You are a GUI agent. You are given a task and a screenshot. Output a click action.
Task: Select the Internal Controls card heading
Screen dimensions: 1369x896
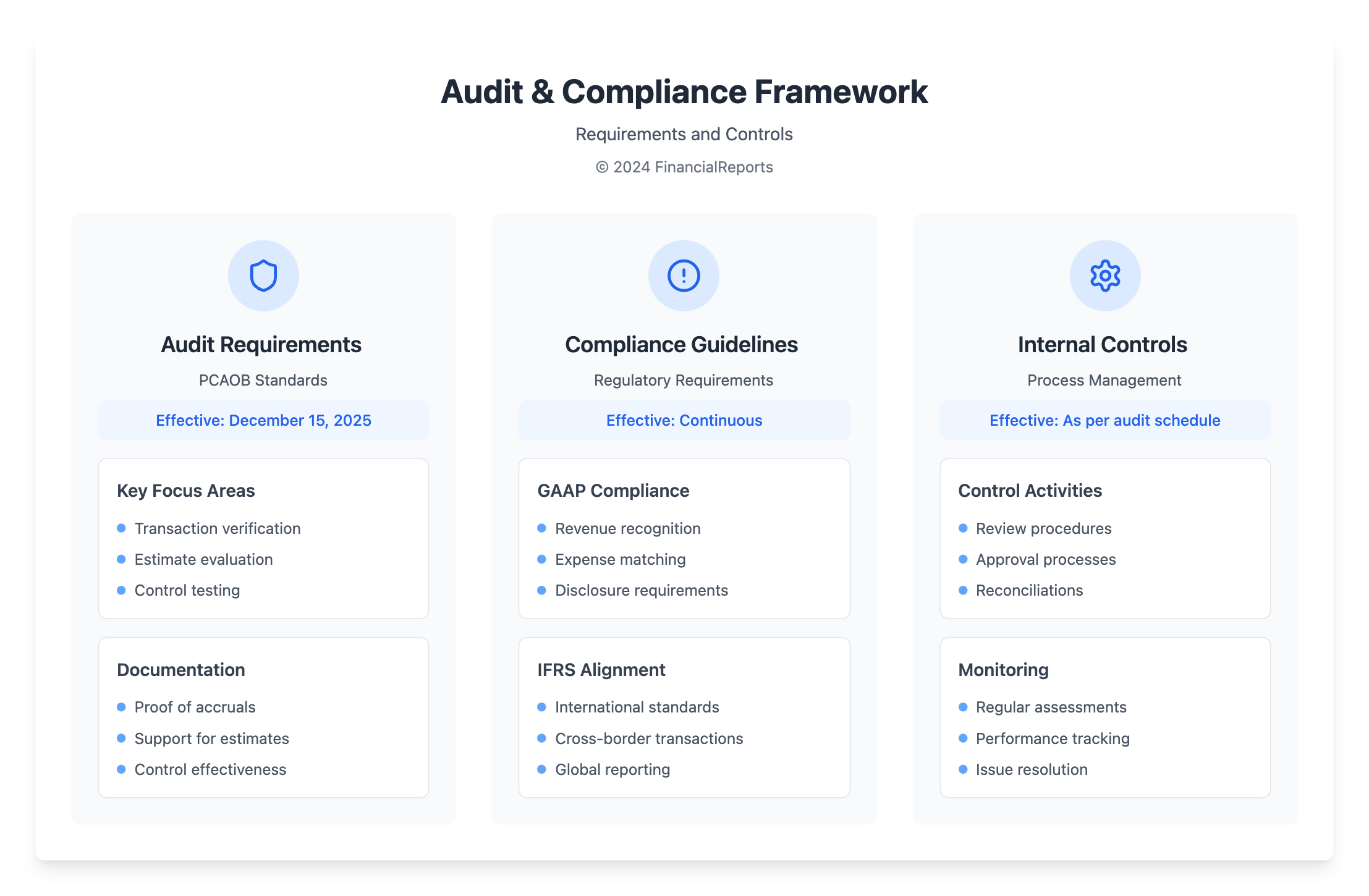click(1103, 344)
